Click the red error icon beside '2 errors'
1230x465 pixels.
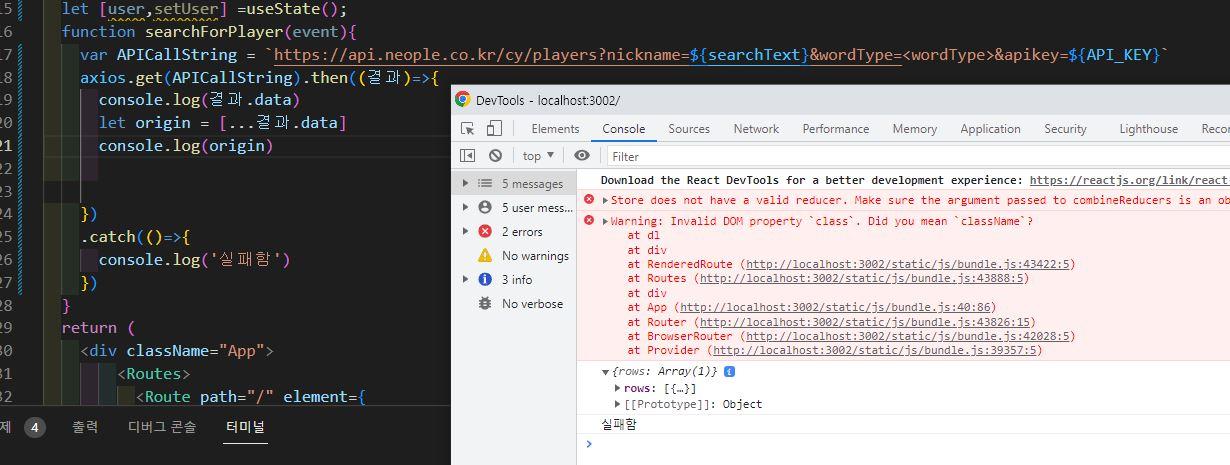tap(485, 231)
